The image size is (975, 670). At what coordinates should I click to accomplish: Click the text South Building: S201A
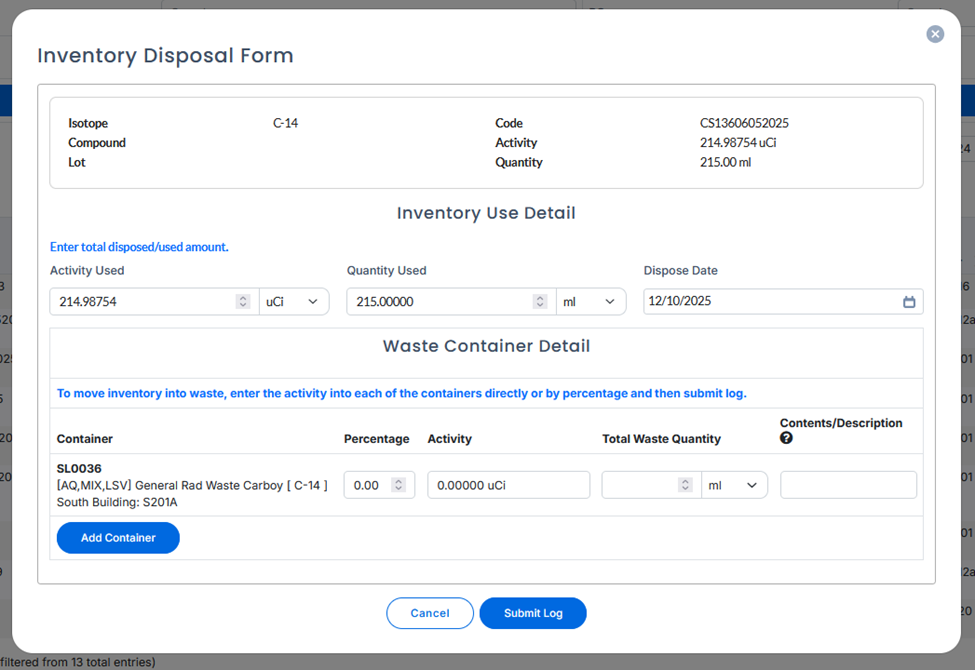[117, 502]
